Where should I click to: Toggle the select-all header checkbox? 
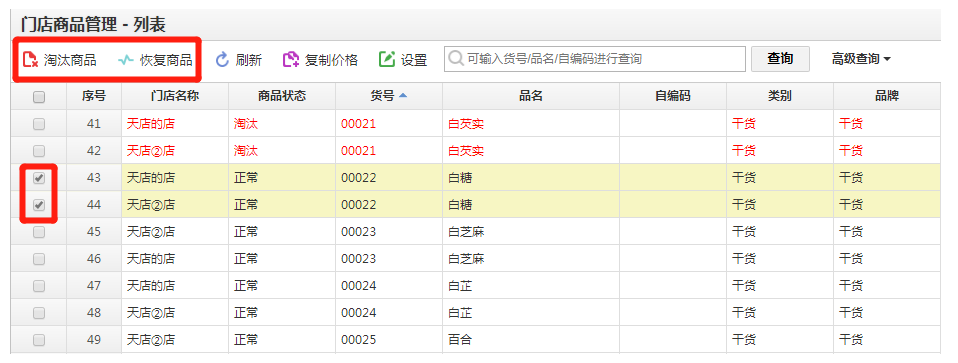coord(38,97)
